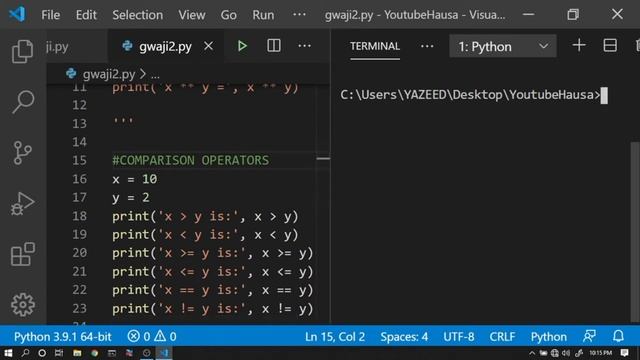640x360 pixels.
Task: Click line 23 print 'x != y is:'
Action: click(213, 309)
